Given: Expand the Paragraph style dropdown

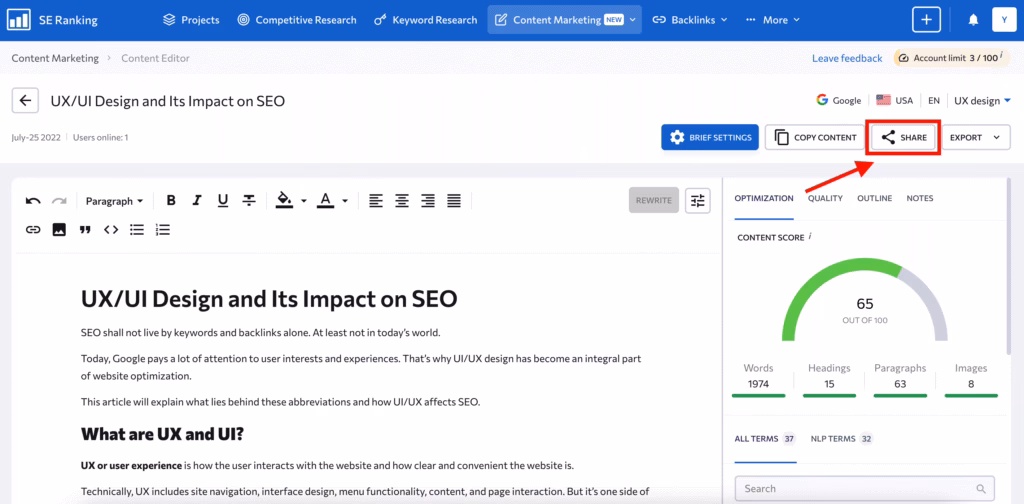Looking at the screenshot, I should 114,201.
